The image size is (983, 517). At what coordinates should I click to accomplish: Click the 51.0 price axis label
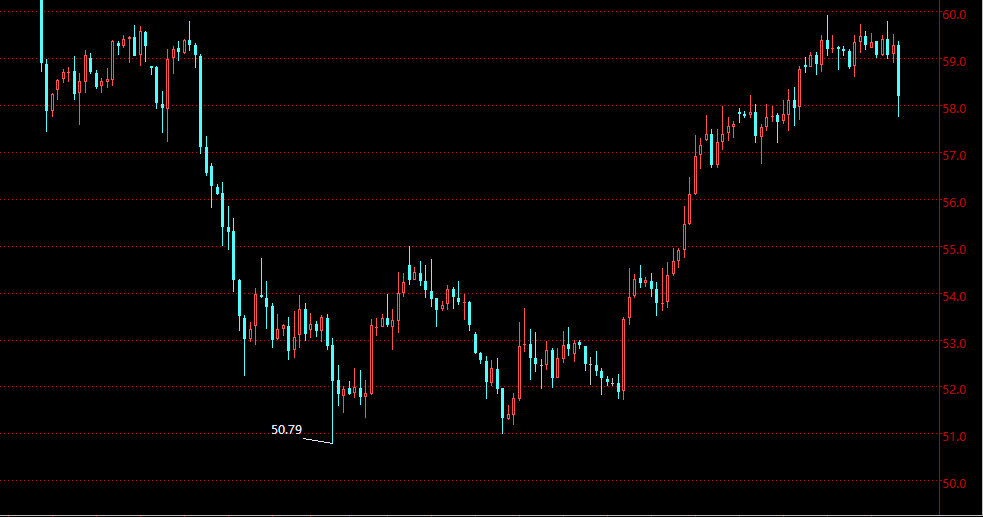[x=954, y=436]
